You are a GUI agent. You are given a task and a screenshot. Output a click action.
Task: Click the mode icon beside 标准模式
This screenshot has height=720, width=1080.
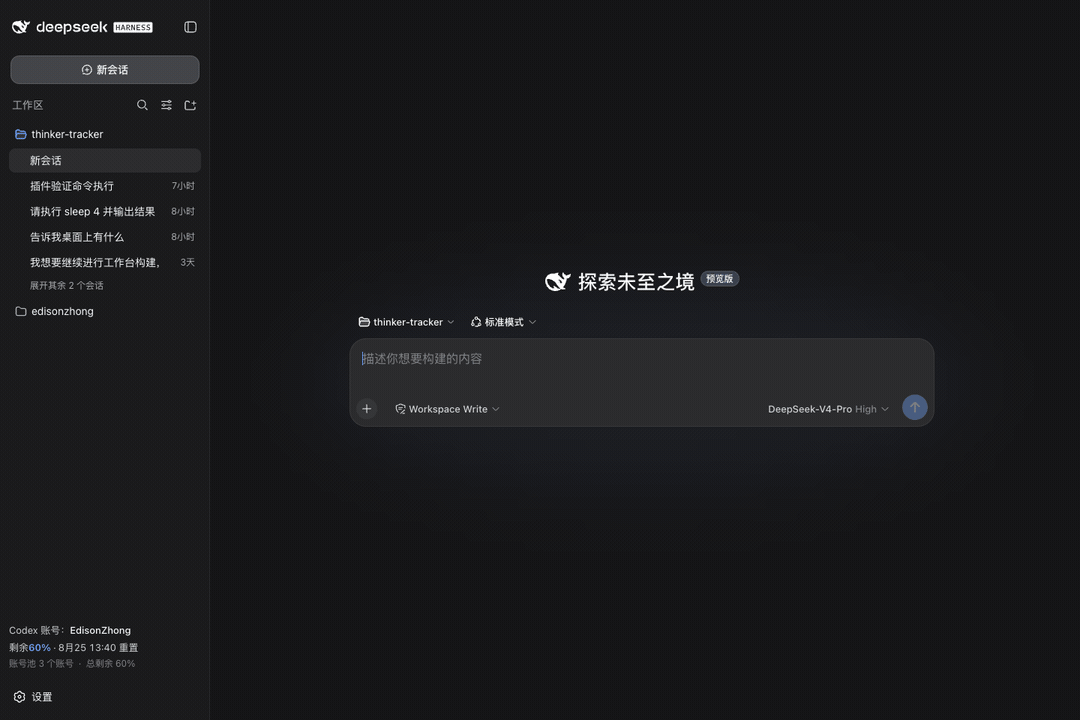[x=476, y=322]
